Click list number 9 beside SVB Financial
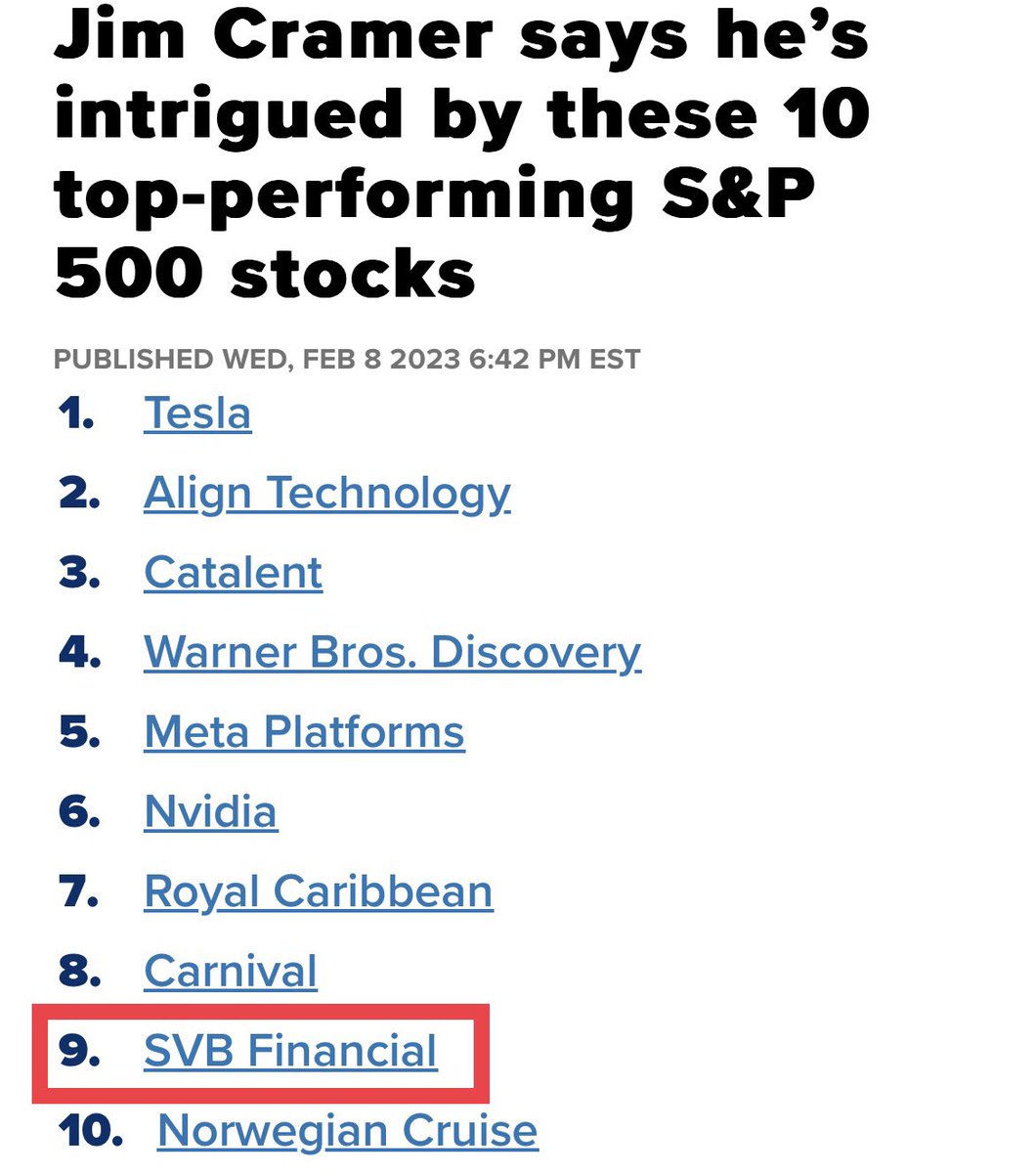1036x1173 pixels. click(79, 1052)
